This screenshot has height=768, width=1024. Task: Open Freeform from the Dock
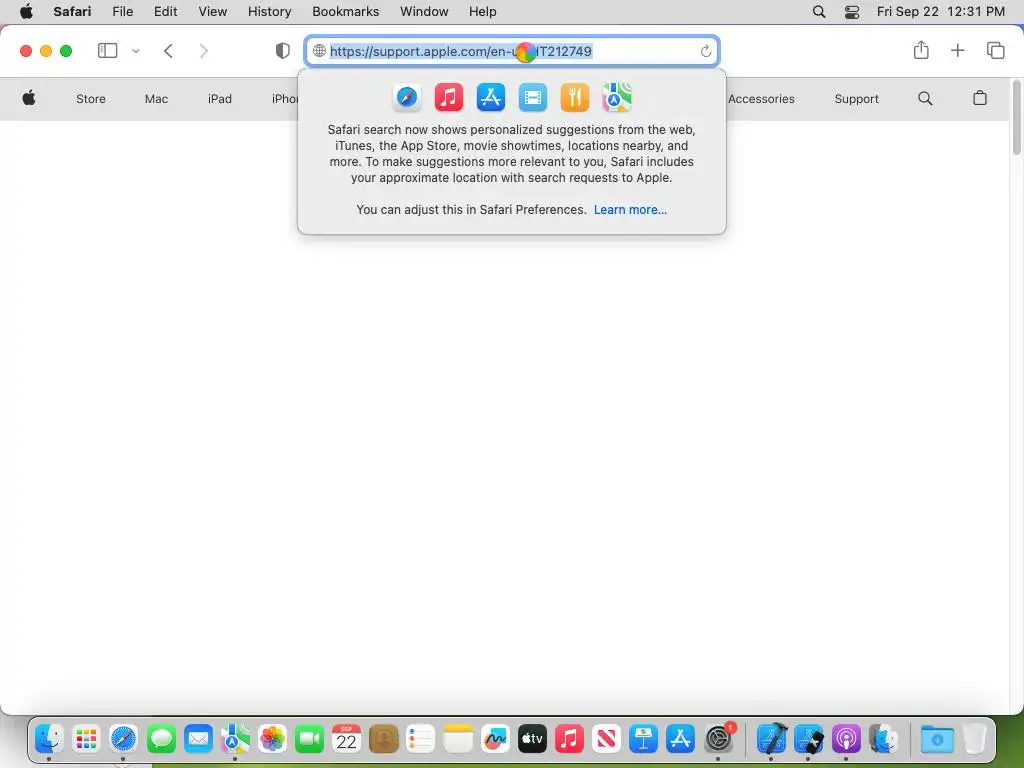[495, 739]
